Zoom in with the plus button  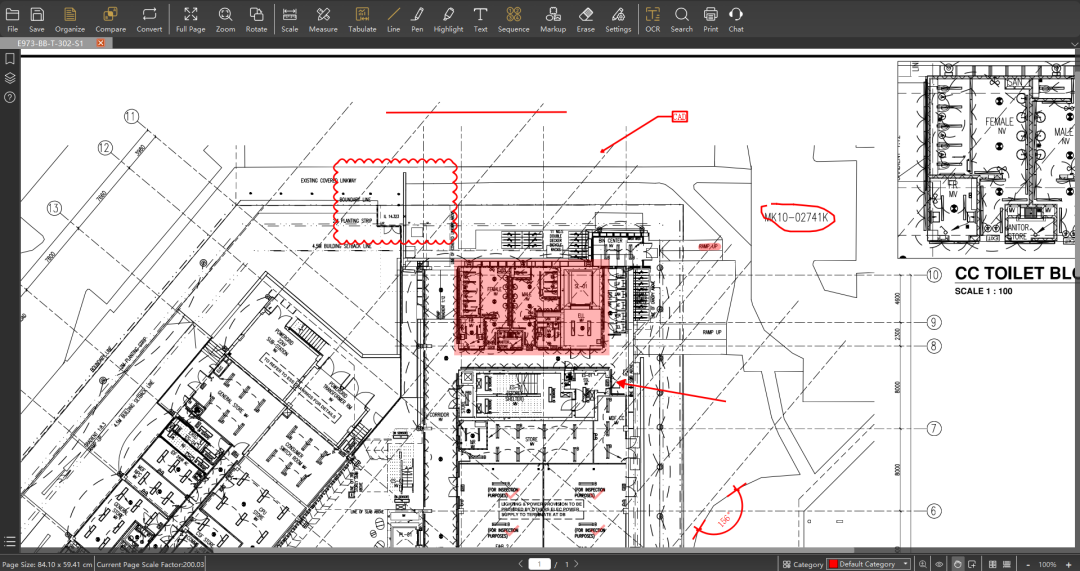(1070, 564)
